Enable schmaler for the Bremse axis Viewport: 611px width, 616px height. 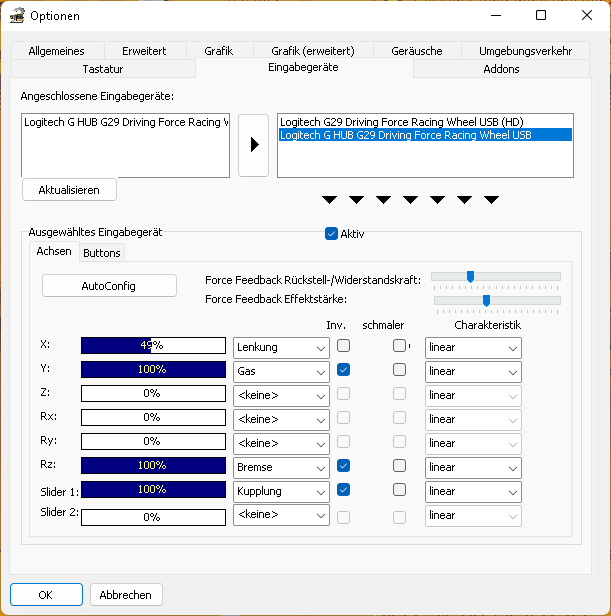coord(400,466)
